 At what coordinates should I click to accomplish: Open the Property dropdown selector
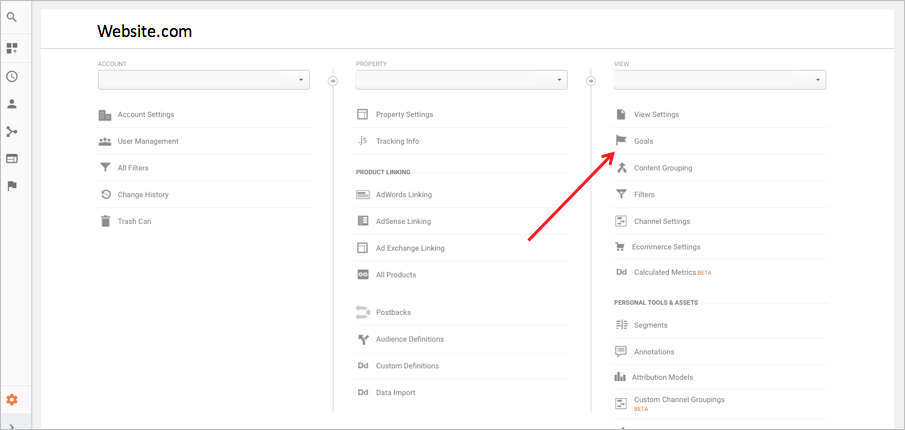[461, 80]
